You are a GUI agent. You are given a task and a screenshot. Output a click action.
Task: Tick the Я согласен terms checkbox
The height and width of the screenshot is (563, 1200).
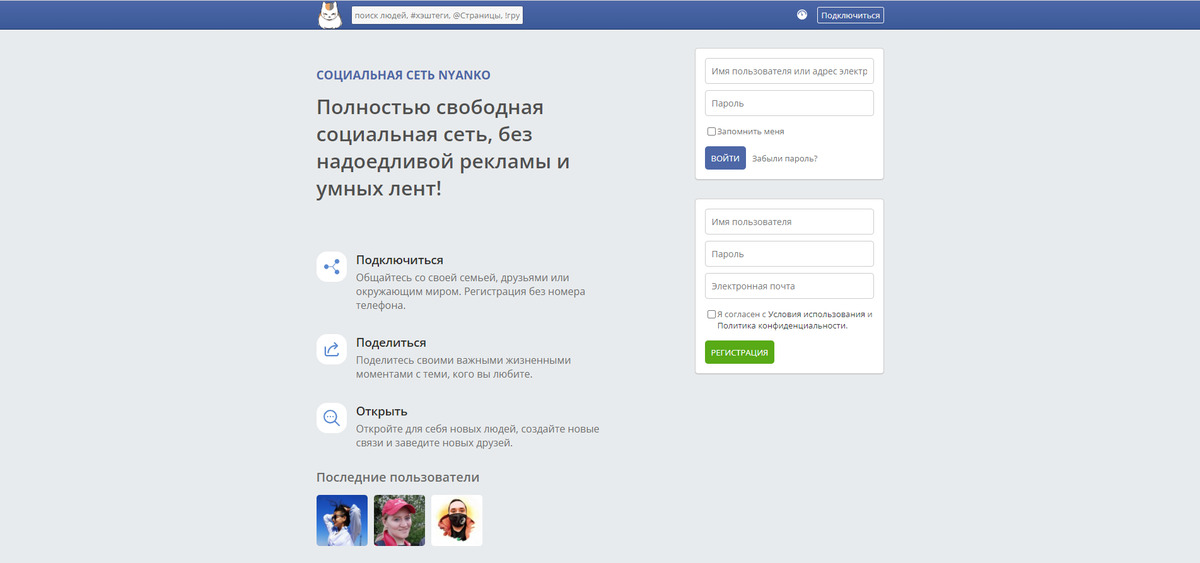pyautogui.click(x=711, y=314)
